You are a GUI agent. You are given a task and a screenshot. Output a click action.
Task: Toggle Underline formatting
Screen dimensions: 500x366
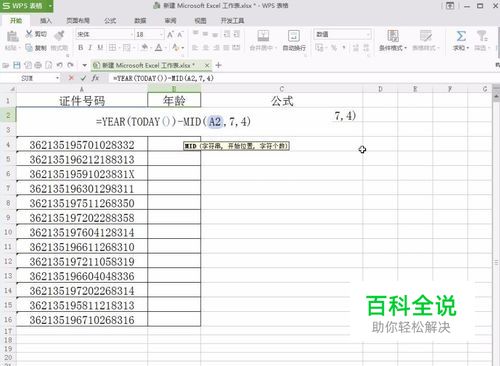(x=100, y=48)
